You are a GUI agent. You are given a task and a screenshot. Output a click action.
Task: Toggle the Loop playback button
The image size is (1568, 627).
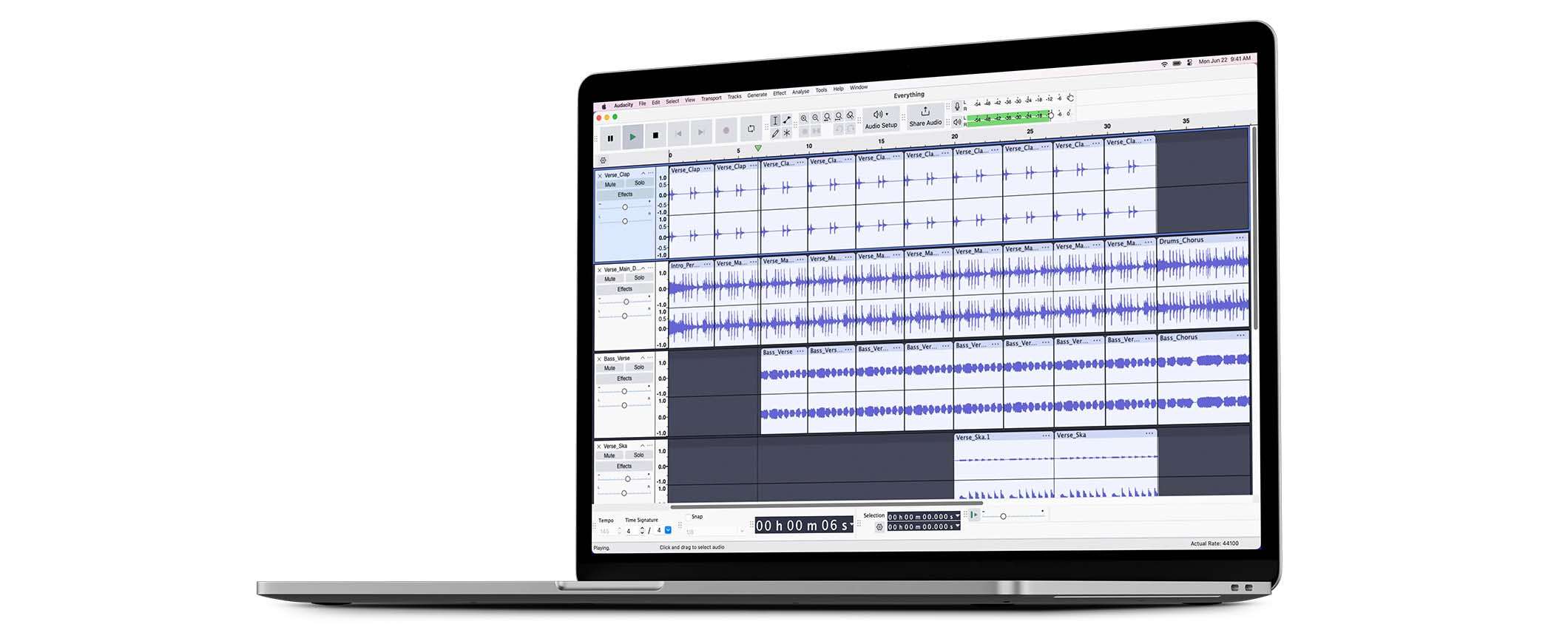tap(751, 129)
